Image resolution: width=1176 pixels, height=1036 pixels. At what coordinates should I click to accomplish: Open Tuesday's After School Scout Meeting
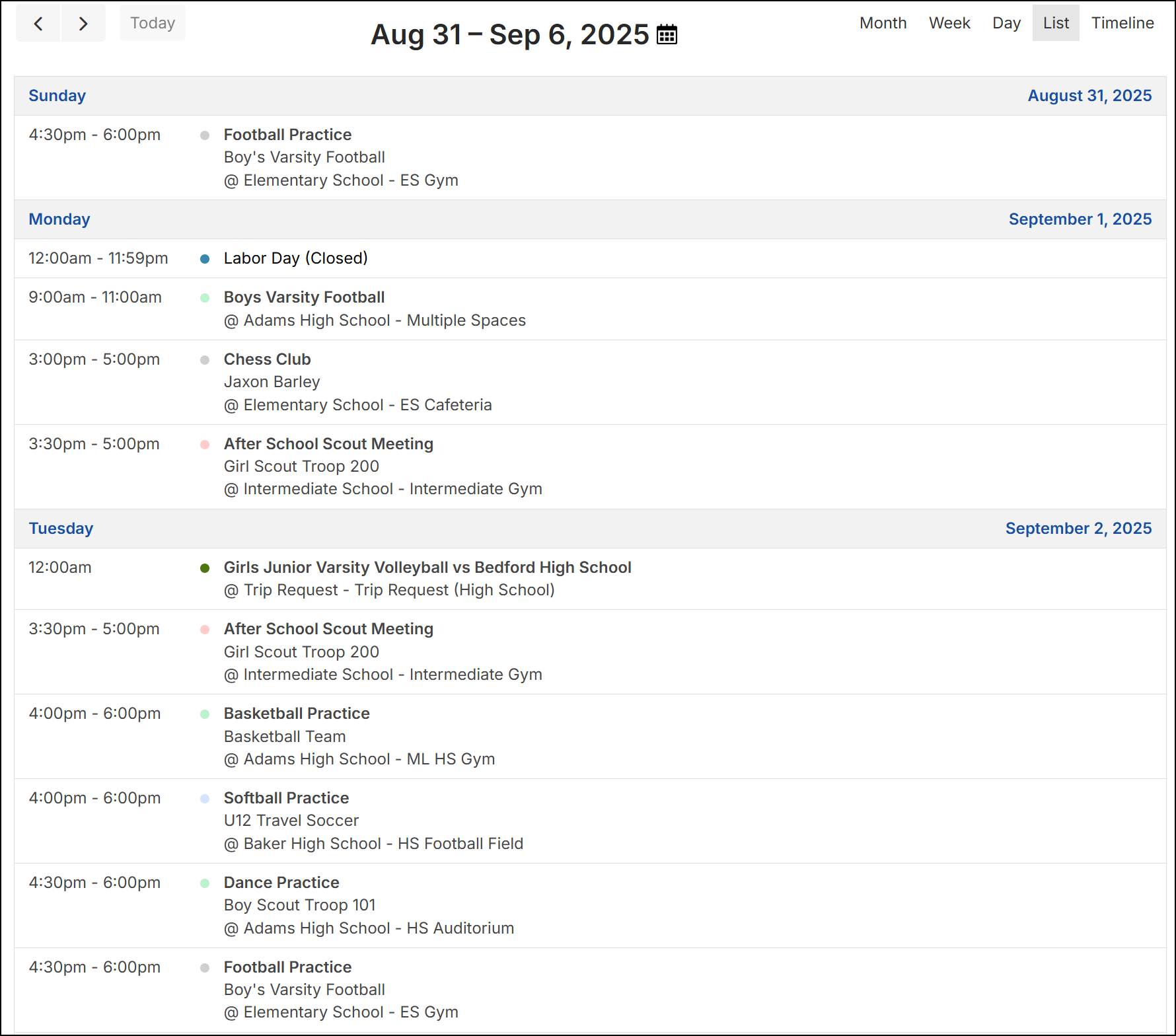(x=328, y=629)
